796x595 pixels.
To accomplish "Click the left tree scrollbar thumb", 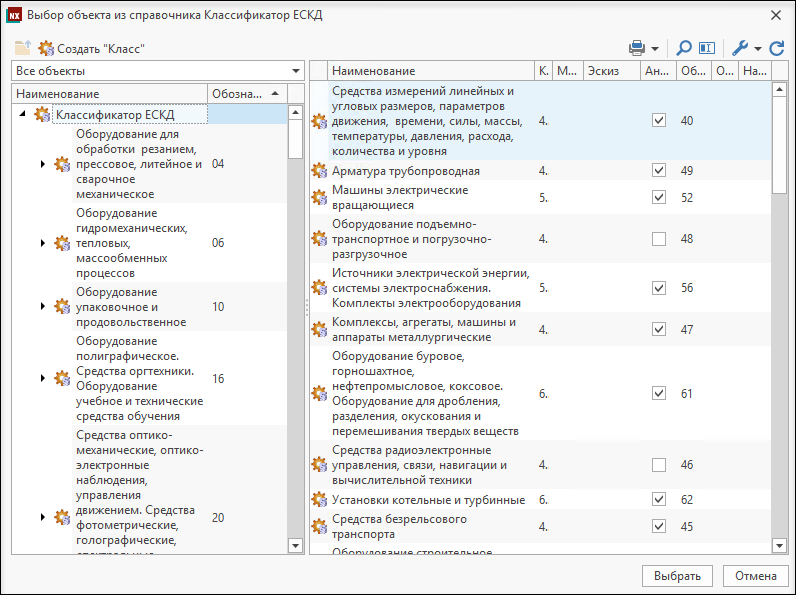I will pyautogui.click(x=295, y=139).
